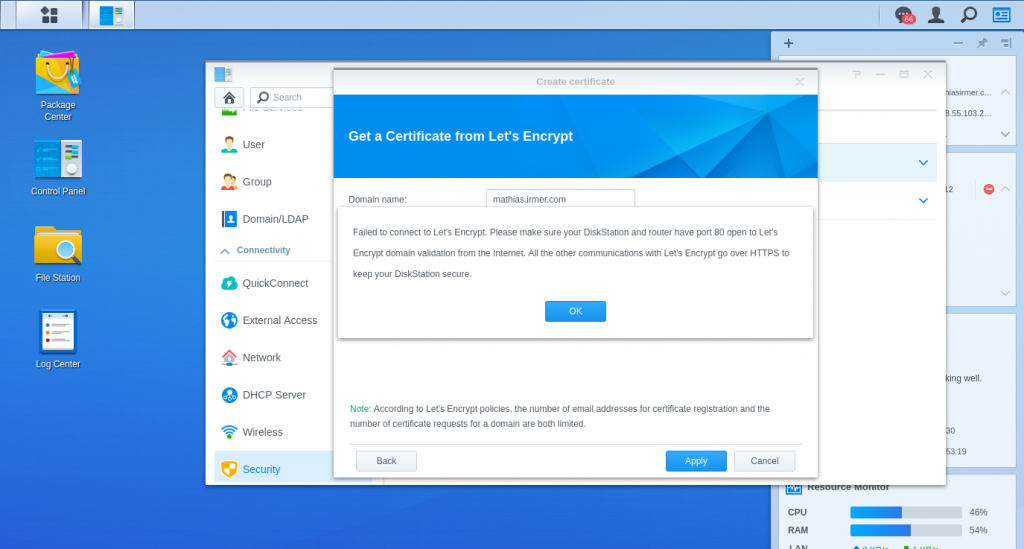This screenshot has height=549, width=1024.
Task: Go Back in certificate wizard
Action: point(386,461)
